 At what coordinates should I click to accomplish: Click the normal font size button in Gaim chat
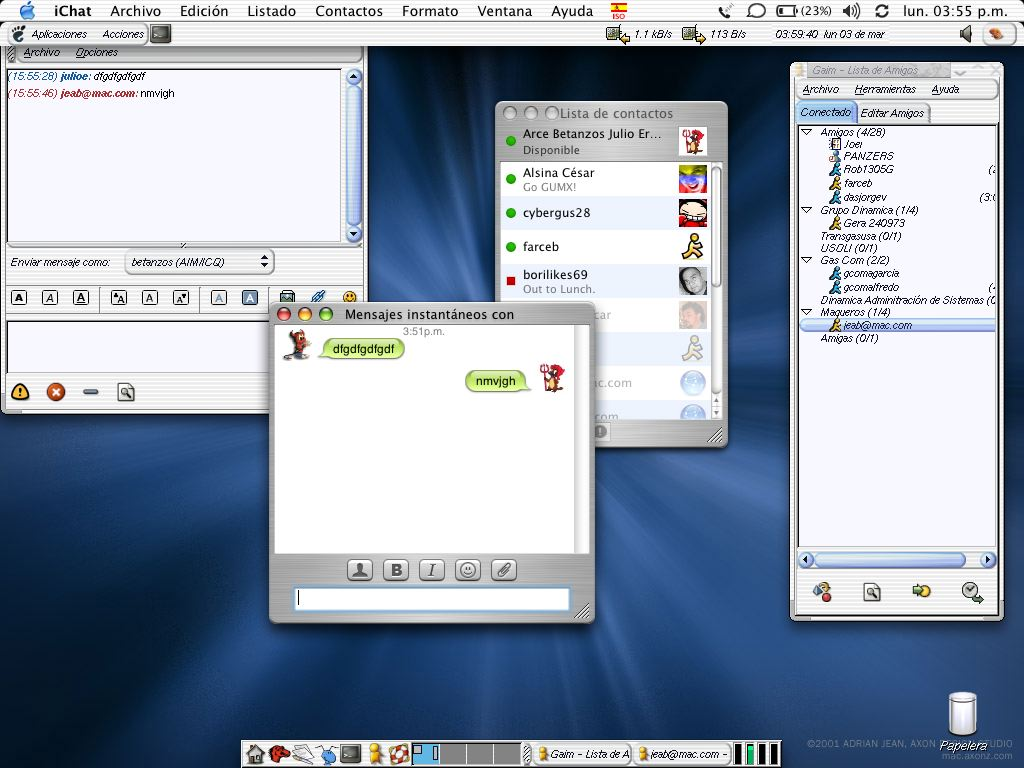click(150, 298)
